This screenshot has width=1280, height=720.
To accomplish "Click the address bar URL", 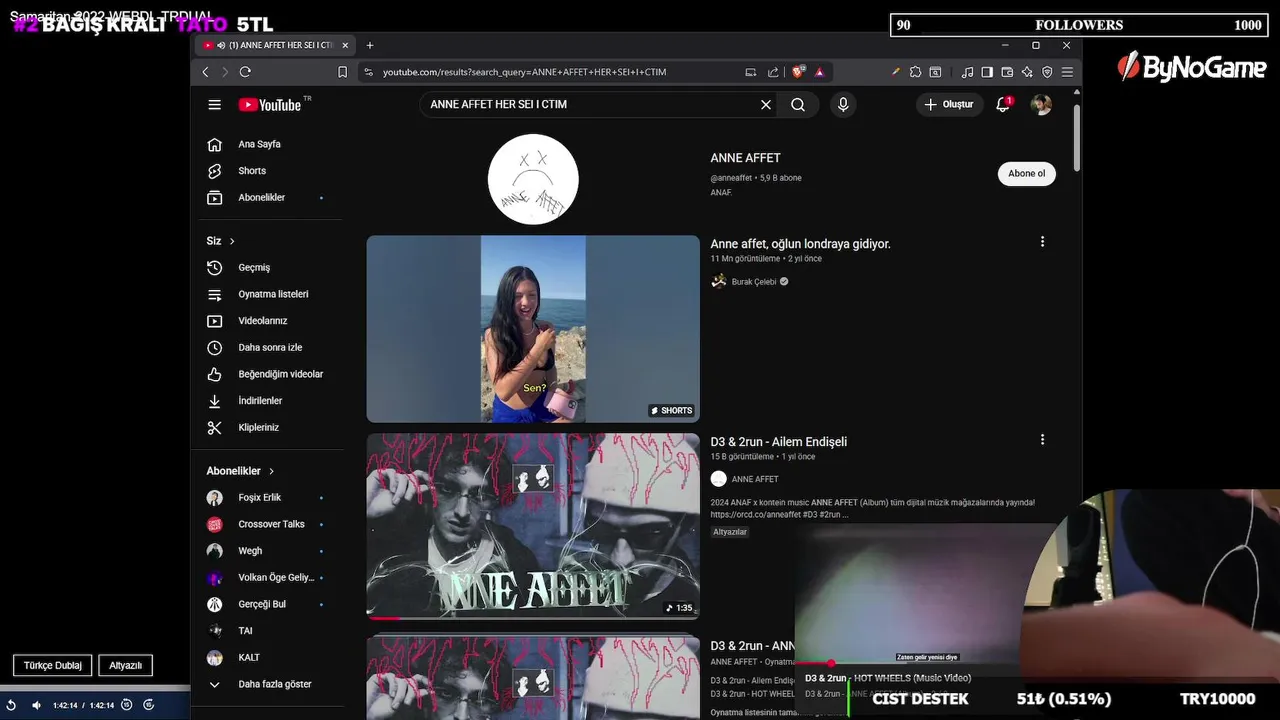I will 524,72.
